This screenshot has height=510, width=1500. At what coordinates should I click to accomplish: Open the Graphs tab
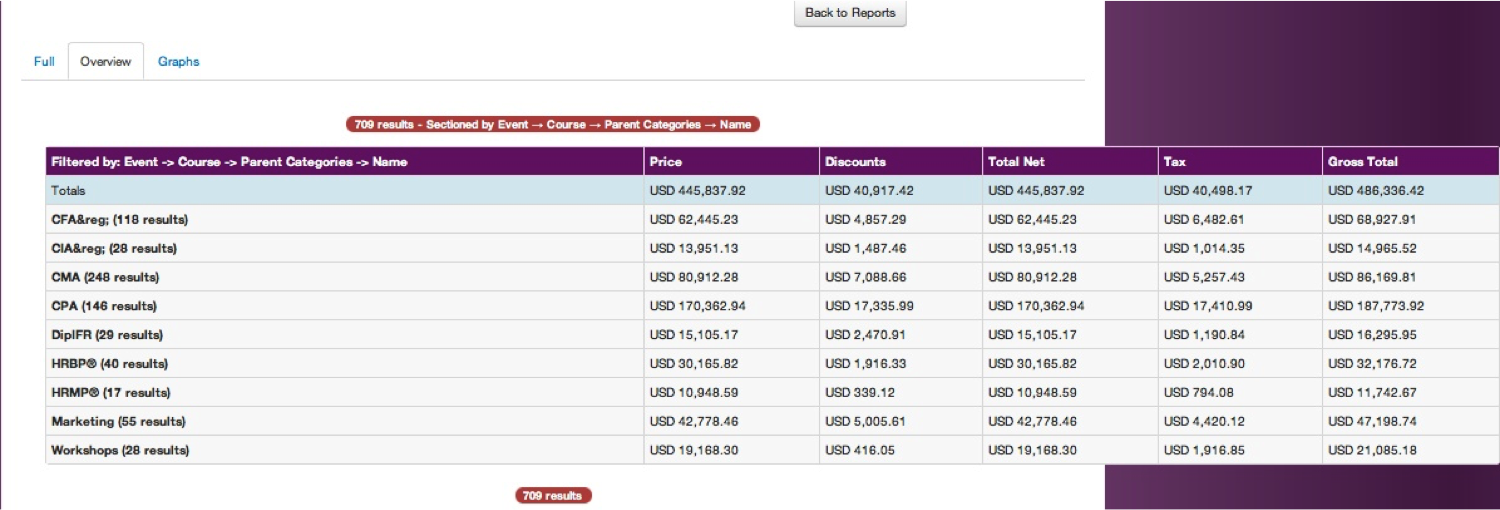pos(179,62)
